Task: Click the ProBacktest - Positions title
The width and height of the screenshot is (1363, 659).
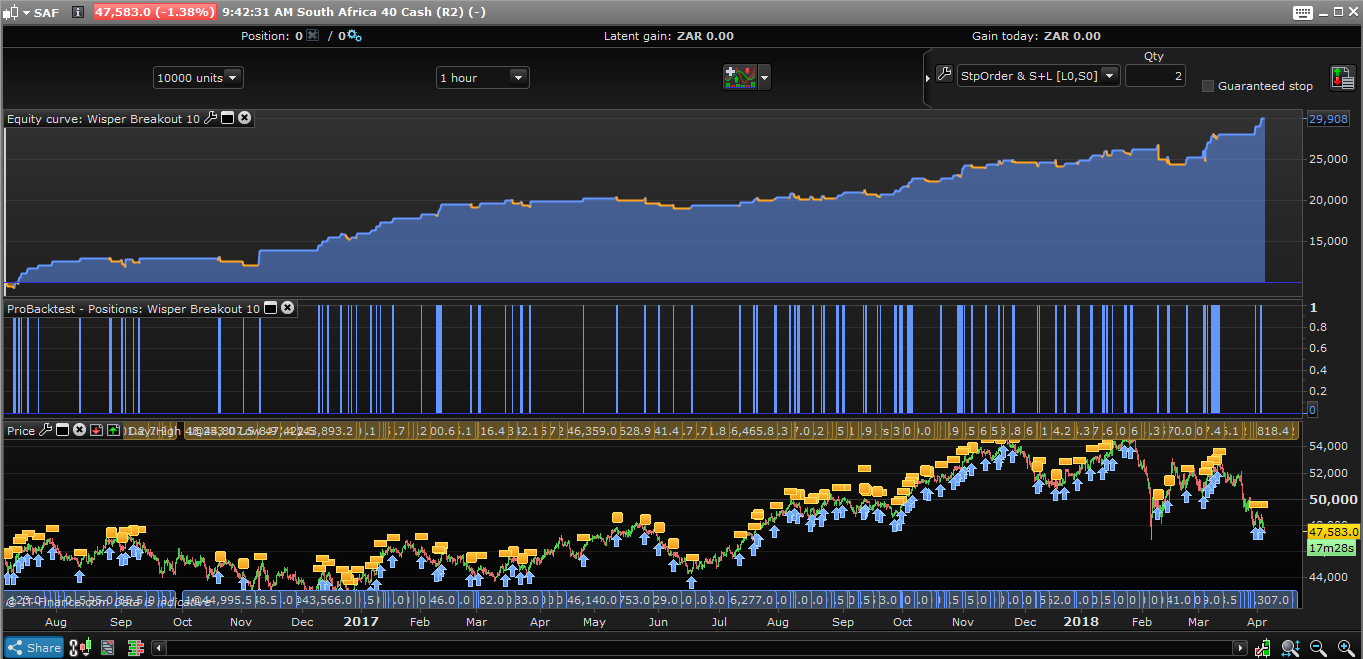Action: pyautogui.click(x=133, y=309)
